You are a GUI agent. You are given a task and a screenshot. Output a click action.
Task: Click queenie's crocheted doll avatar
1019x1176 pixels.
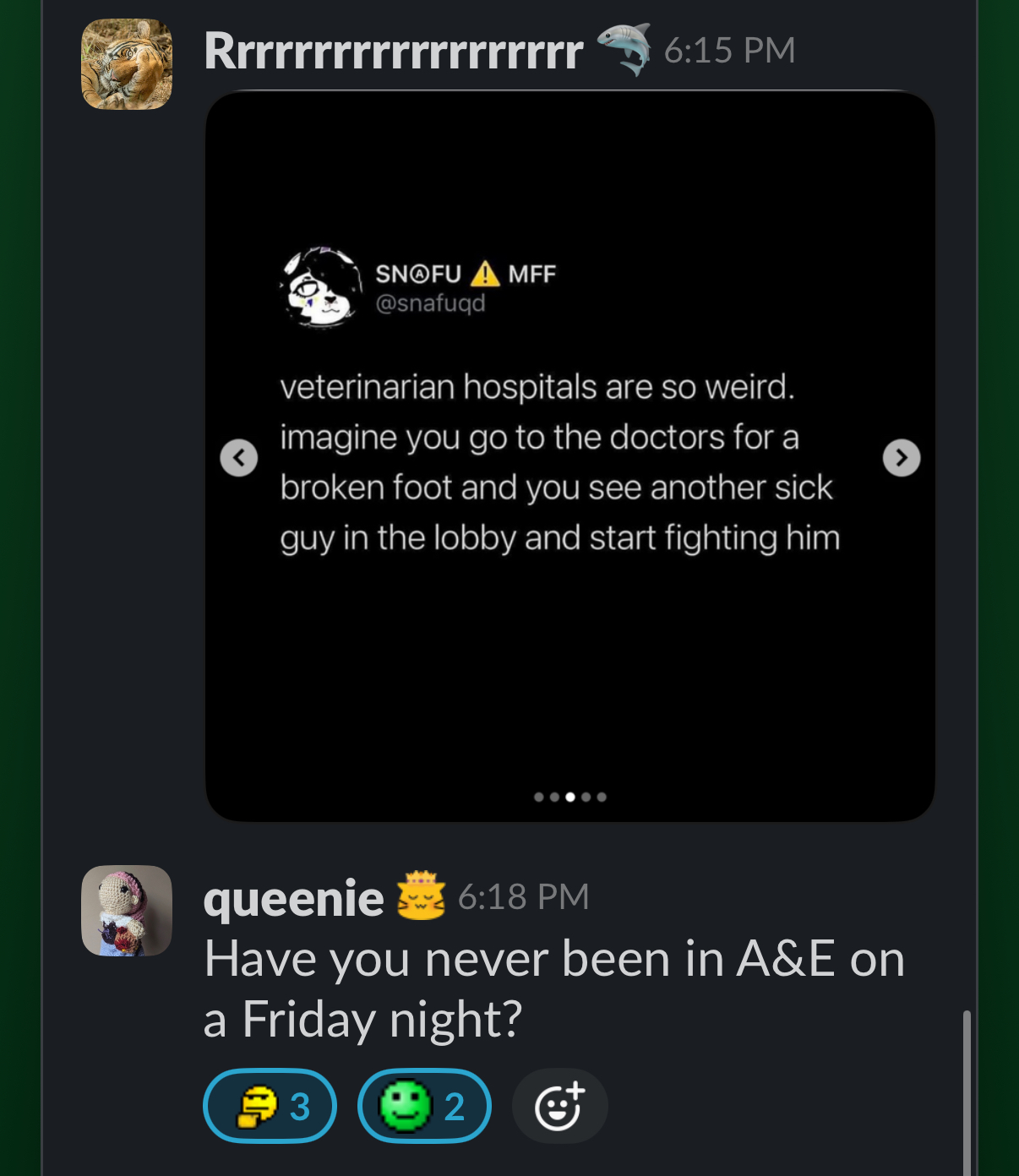(127, 911)
